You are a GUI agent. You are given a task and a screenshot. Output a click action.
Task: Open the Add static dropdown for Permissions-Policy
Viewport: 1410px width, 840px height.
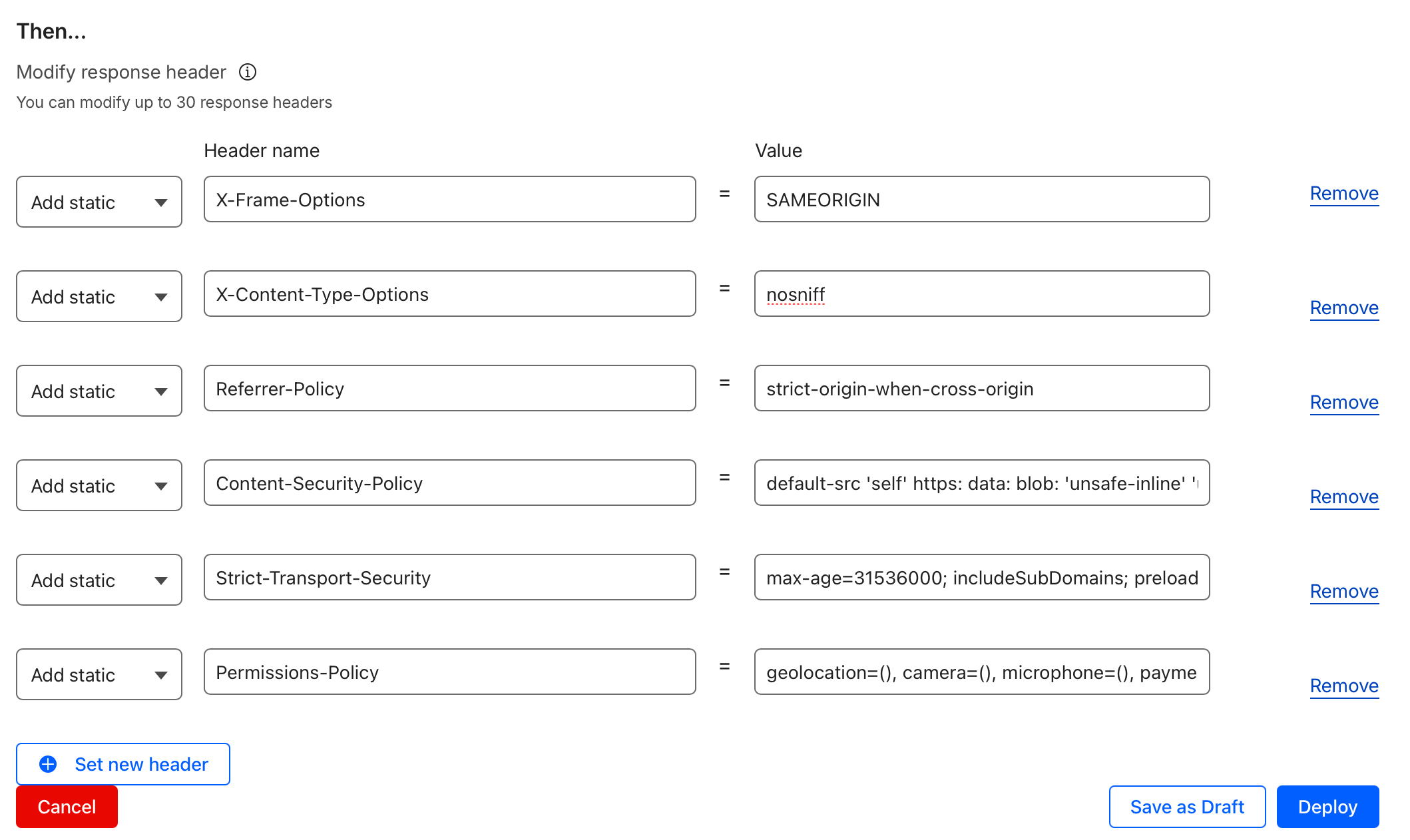(99, 674)
